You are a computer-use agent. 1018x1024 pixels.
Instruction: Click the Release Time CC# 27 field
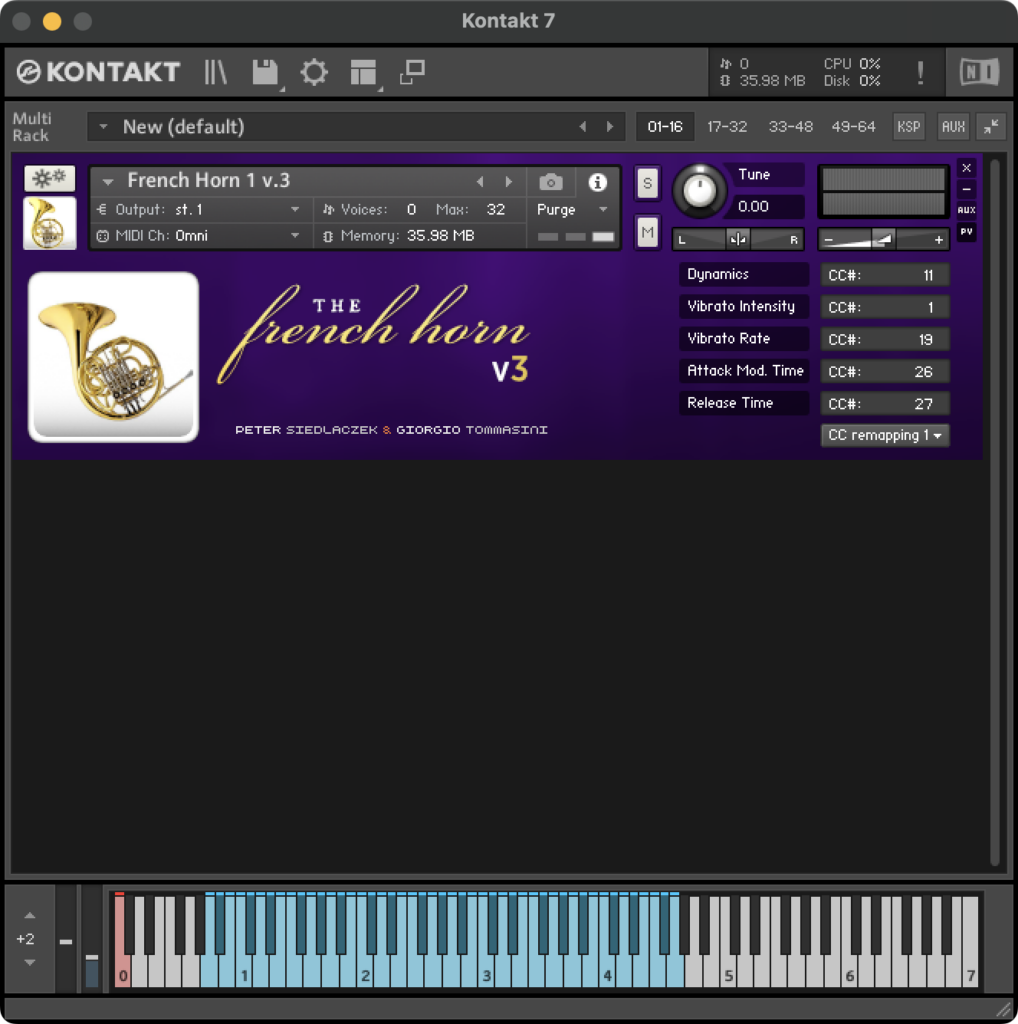[x=885, y=404]
